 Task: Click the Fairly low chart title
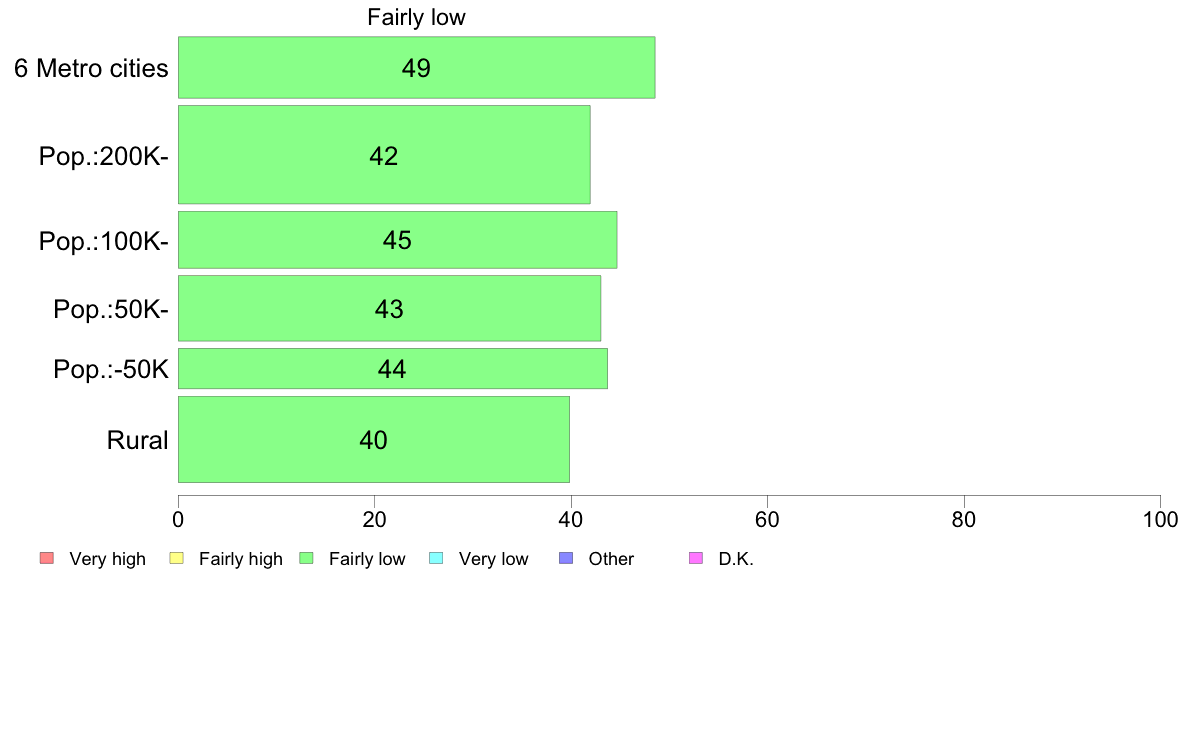pos(416,17)
